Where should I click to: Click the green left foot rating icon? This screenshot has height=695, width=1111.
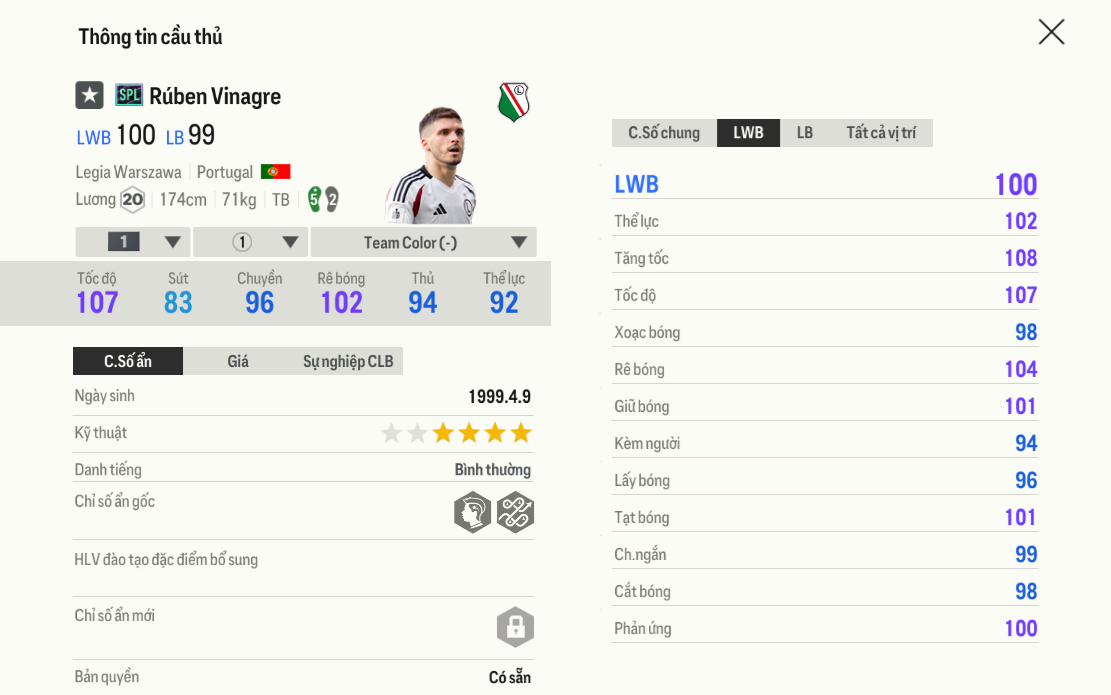point(314,199)
